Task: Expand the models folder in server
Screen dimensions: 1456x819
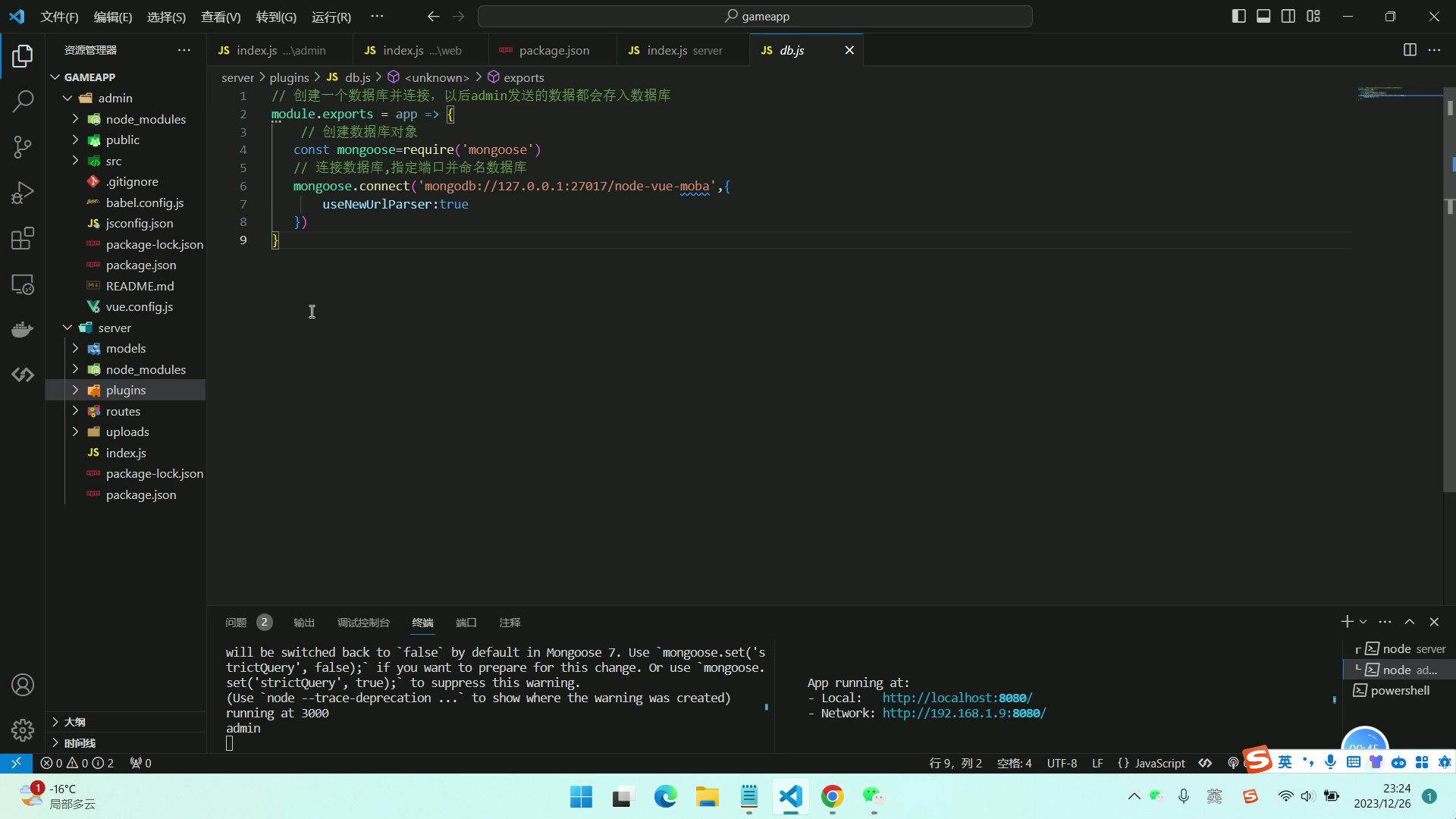Action: tap(76, 348)
